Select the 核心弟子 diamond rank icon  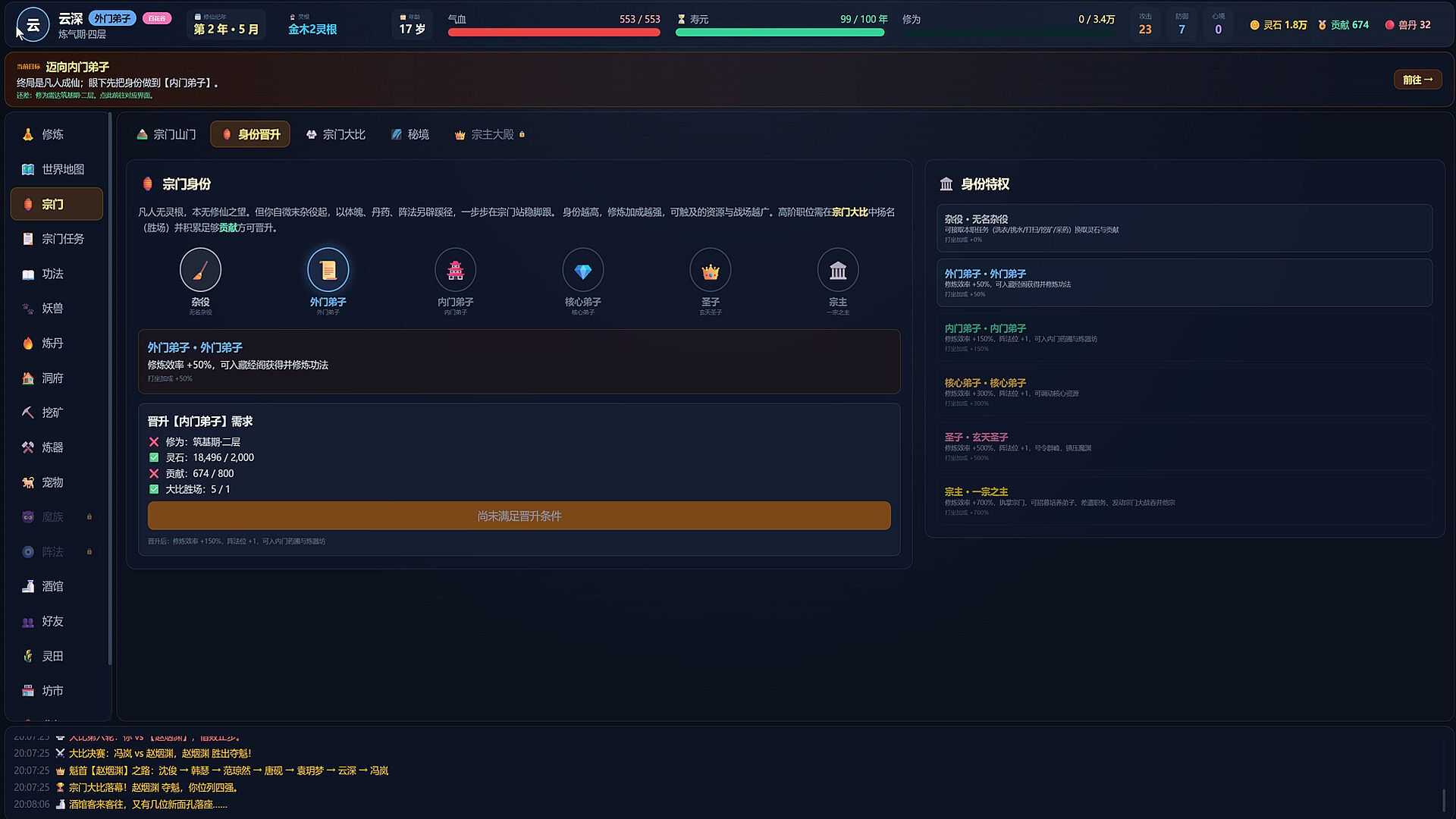582,270
